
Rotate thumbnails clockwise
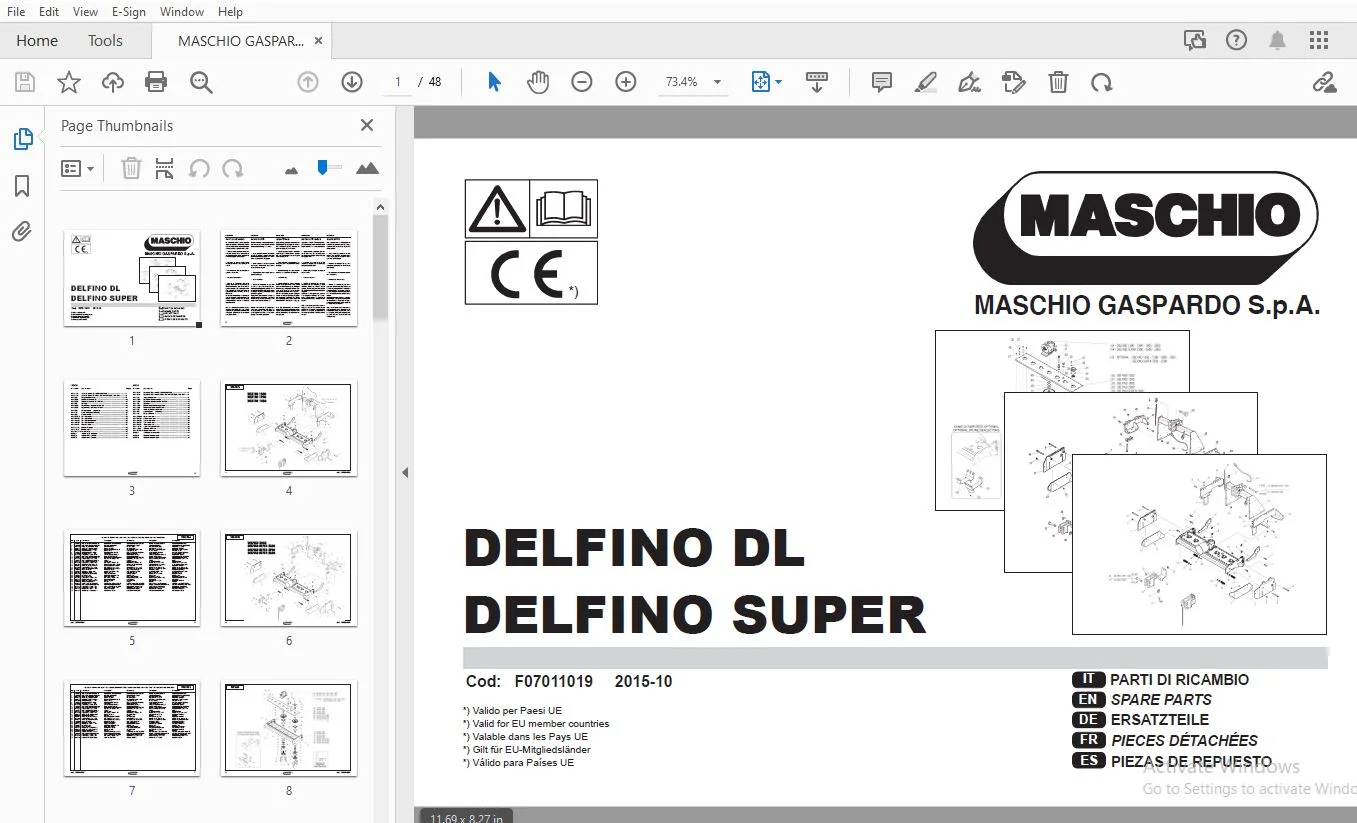pos(233,168)
